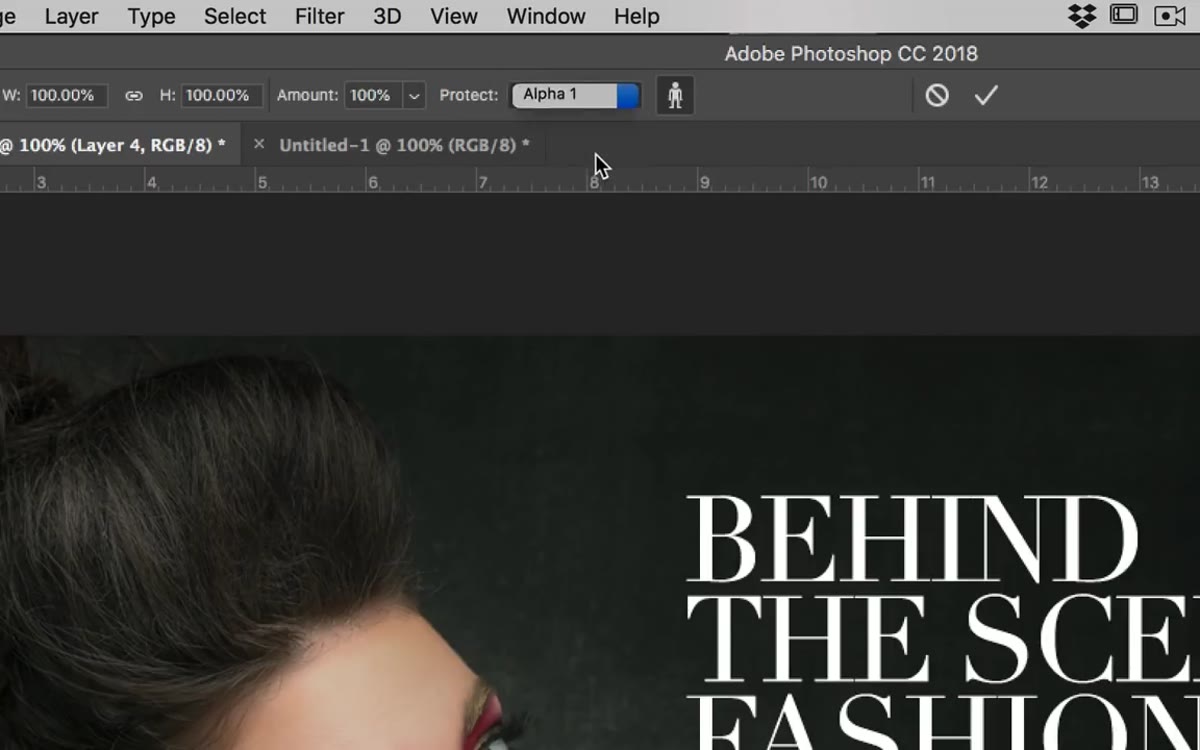Close the Untitled-1 document tab
The image size is (1200, 750).
tap(259, 144)
